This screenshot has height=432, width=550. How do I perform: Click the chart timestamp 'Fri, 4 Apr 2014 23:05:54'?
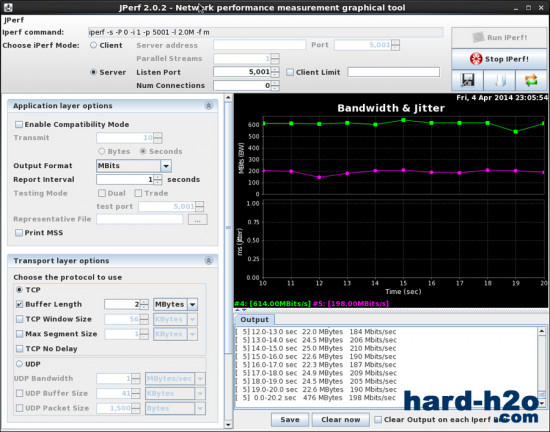tap(502, 97)
